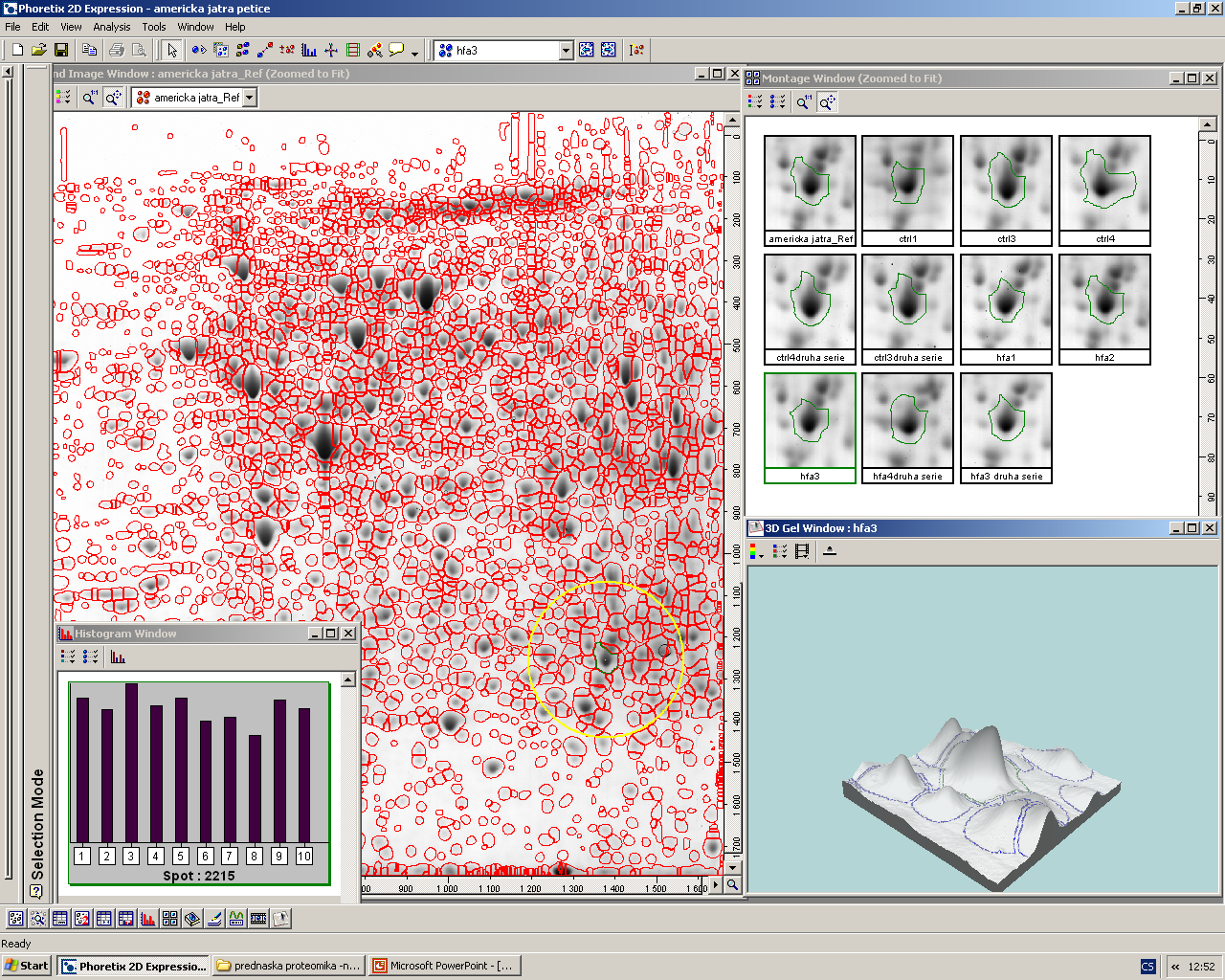
Task: Click bar chart icon in Histogram Window toolbar
Action: pos(118,657)
